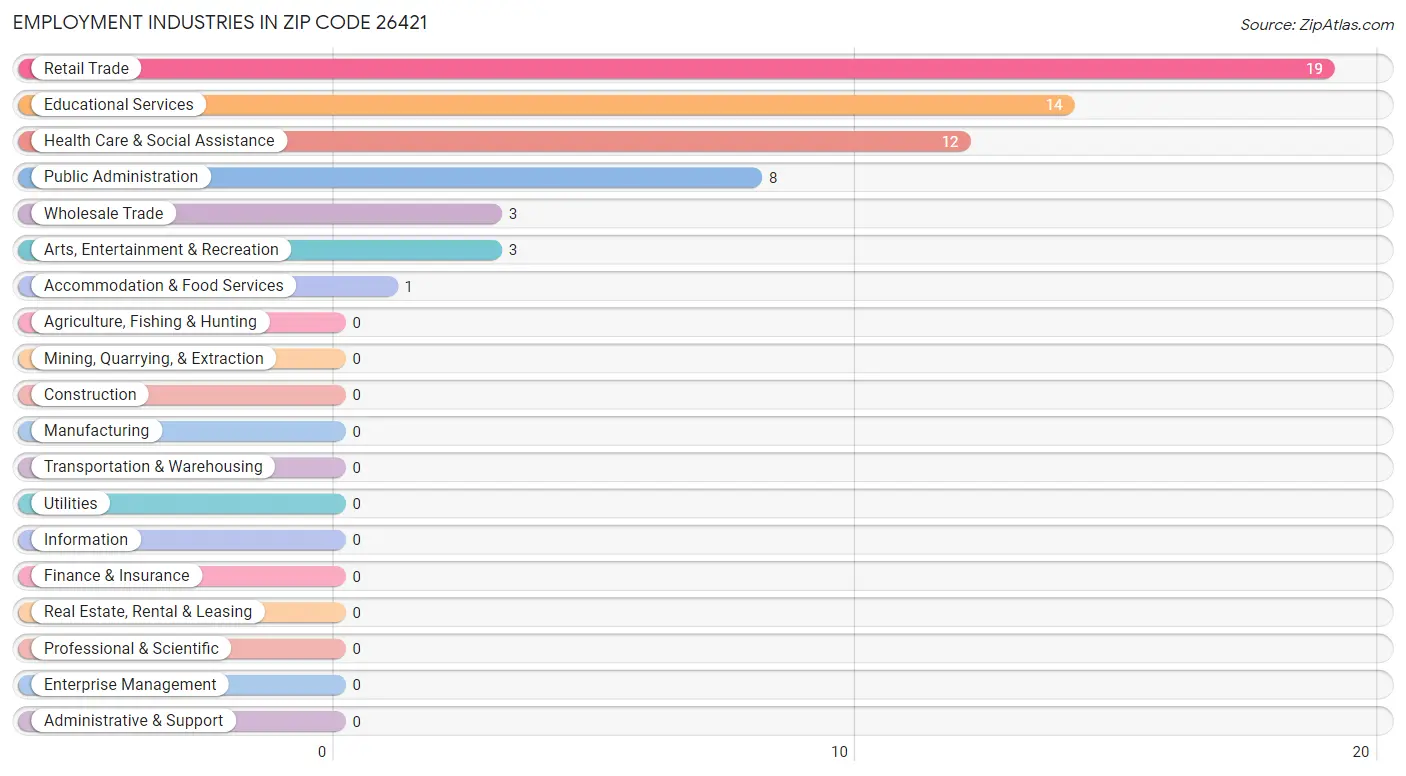Click the value 19 on Retail Trade bar
This screenshot has width=1406, height=776.
click(x=1314, y=69)
